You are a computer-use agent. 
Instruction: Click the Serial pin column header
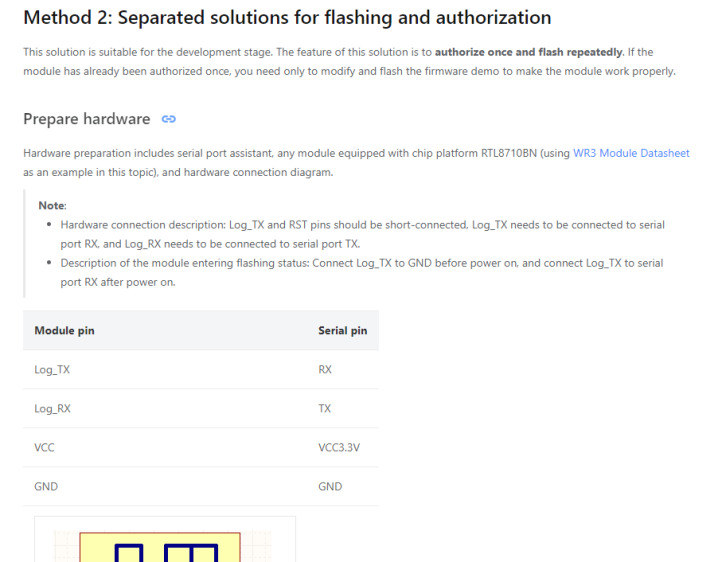pyautogui.click(x=343, y=330)
